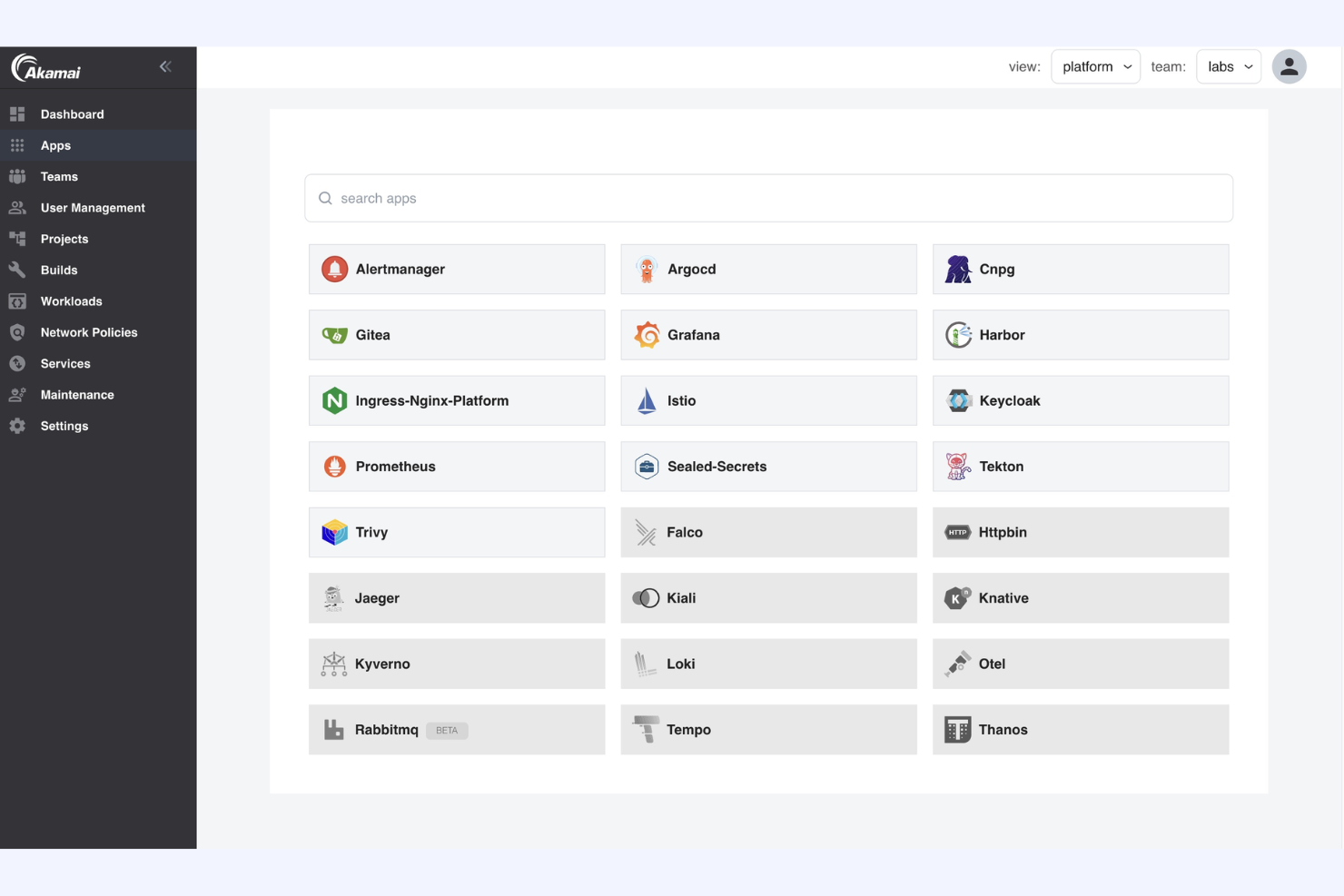Open the user profile avatar
1344x896 pixels.
[1289, 66]
